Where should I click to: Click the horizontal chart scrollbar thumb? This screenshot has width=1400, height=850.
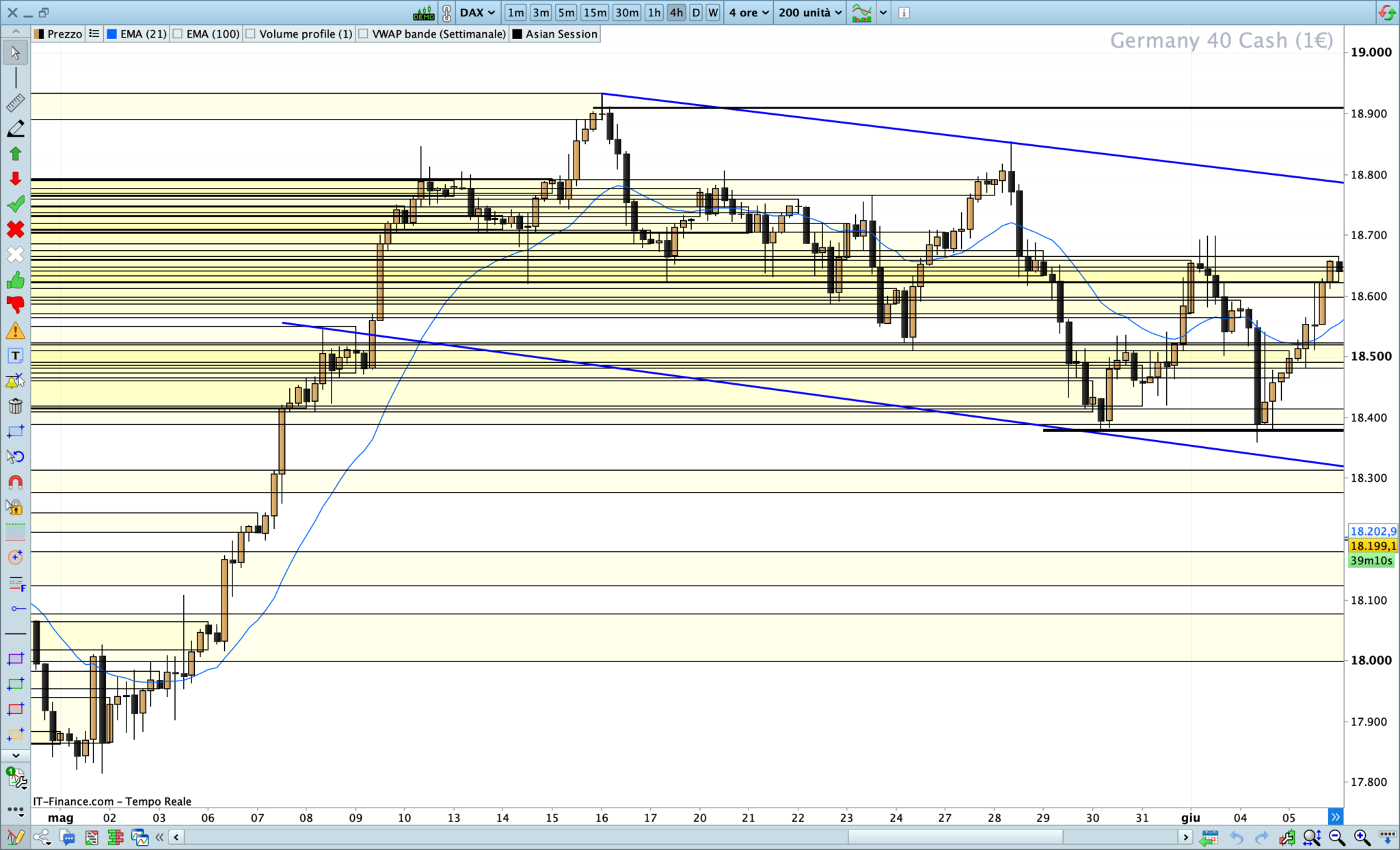[955, 837]
